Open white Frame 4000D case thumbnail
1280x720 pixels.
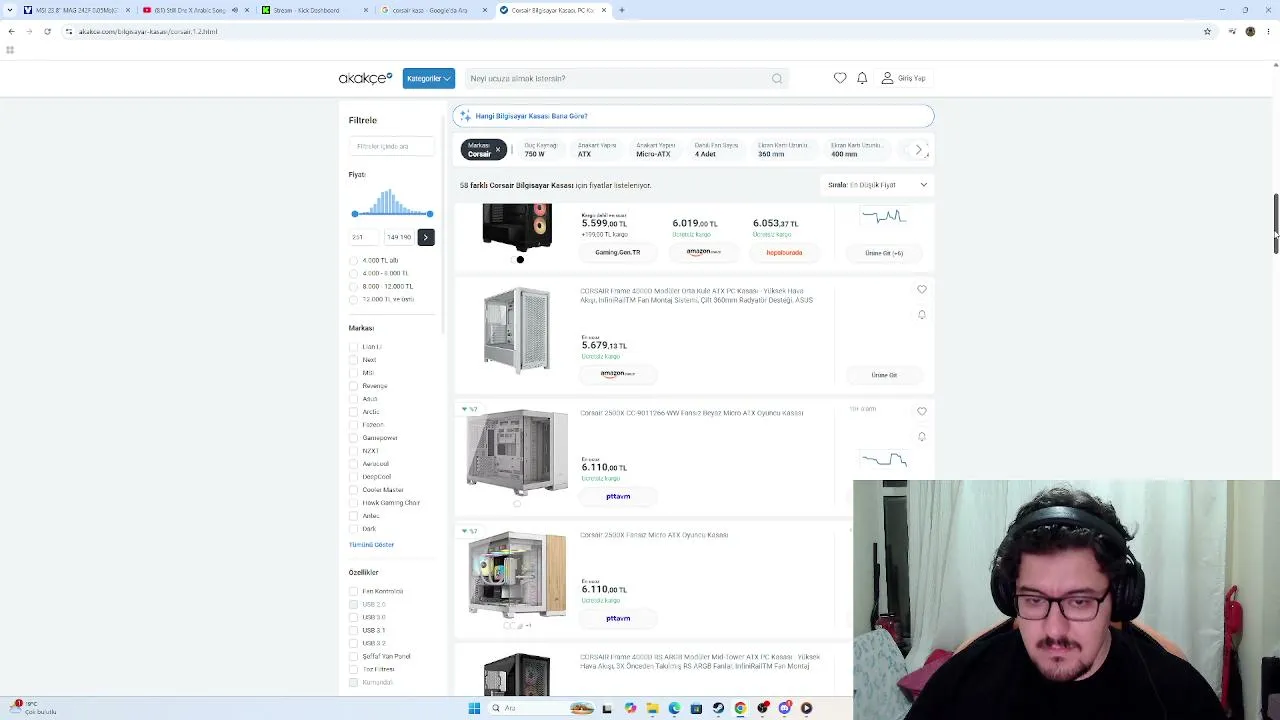point(517,330)
